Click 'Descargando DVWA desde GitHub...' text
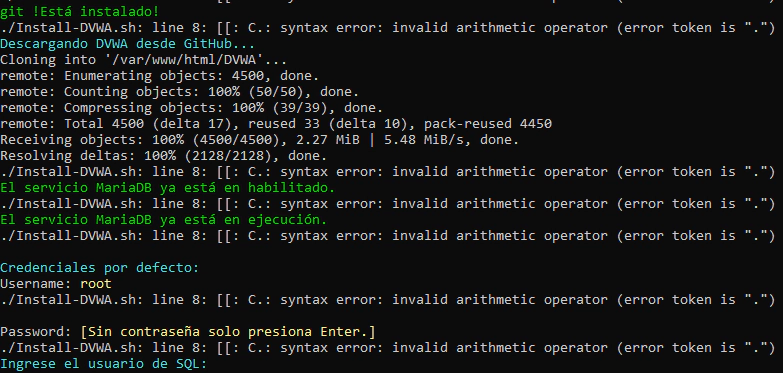Viewport: 783px width, 373px height. [x=127, y=43]
